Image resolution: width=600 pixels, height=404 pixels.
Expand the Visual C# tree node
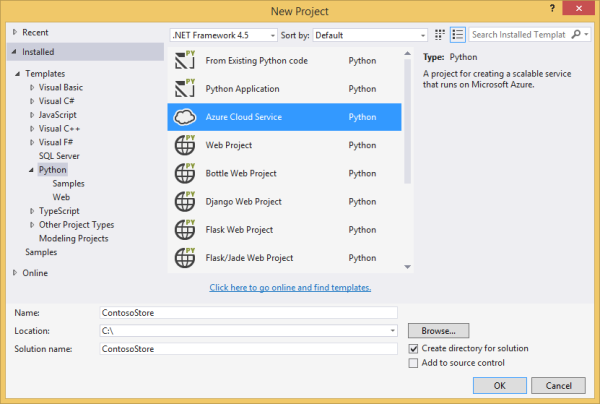point(32,101)
